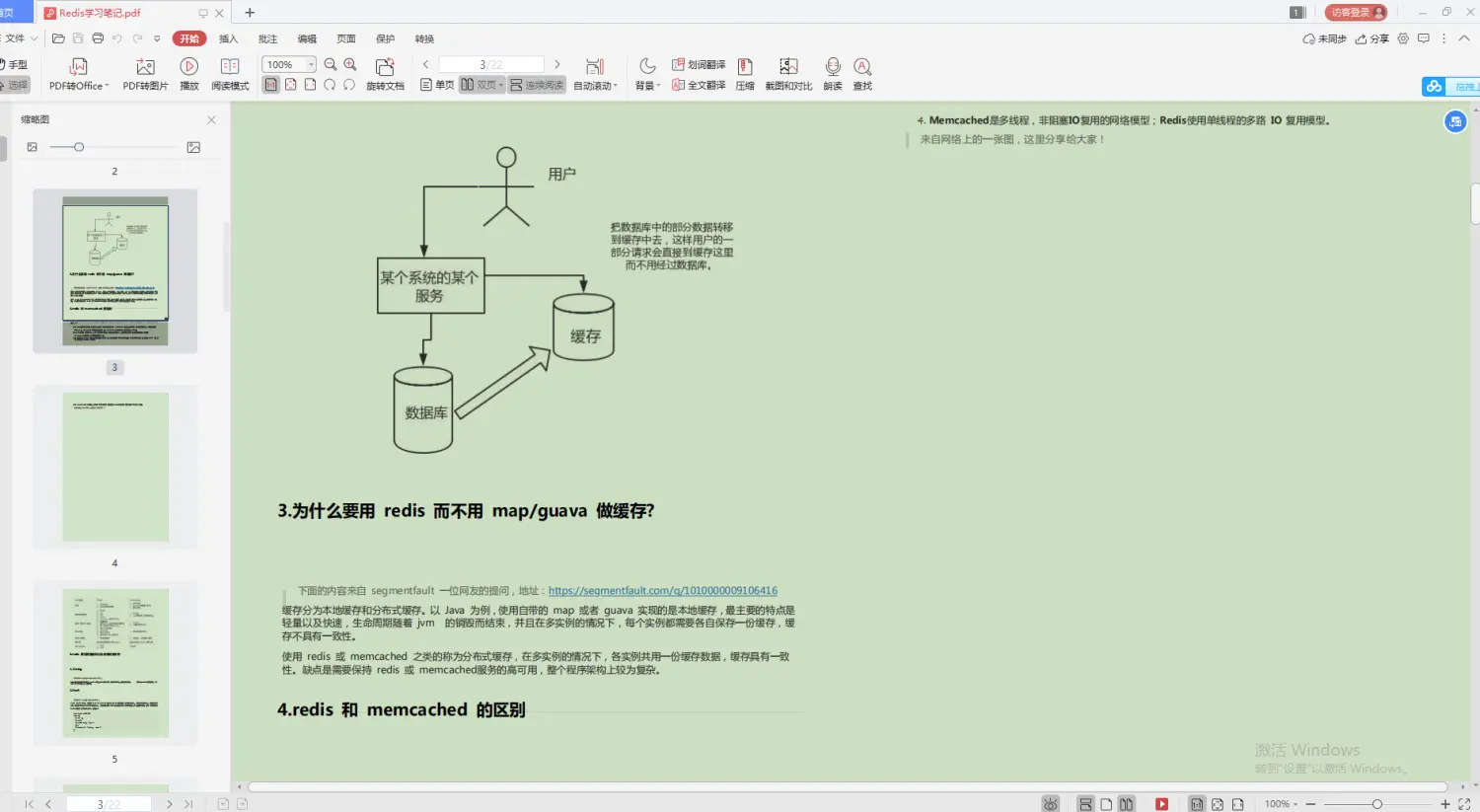Enable 双页 two-page view mode

[480, 85]
